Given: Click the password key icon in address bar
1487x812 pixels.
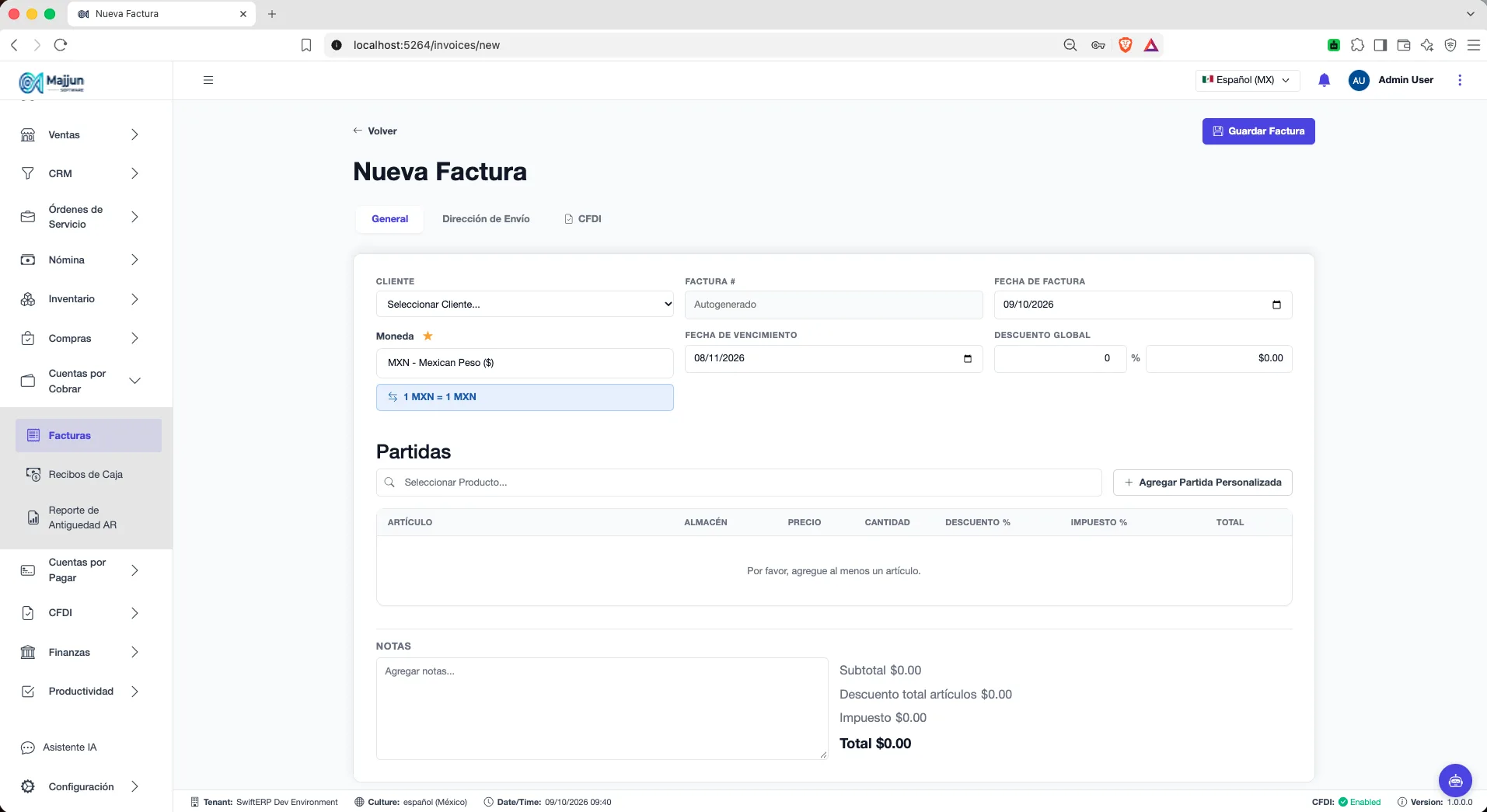Looking at the screenshot, I should click(x=1098, y=45).
